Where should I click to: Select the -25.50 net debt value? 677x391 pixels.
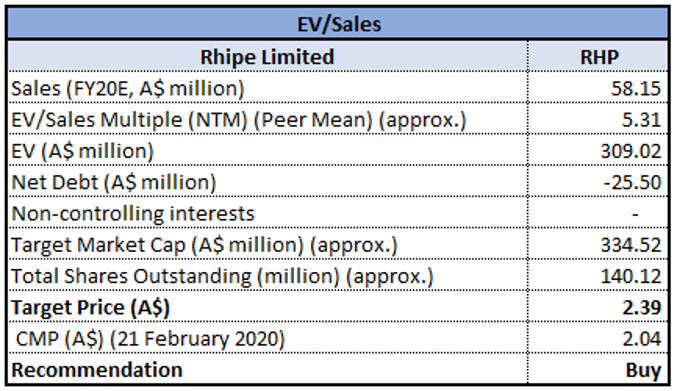pos(632,182)
